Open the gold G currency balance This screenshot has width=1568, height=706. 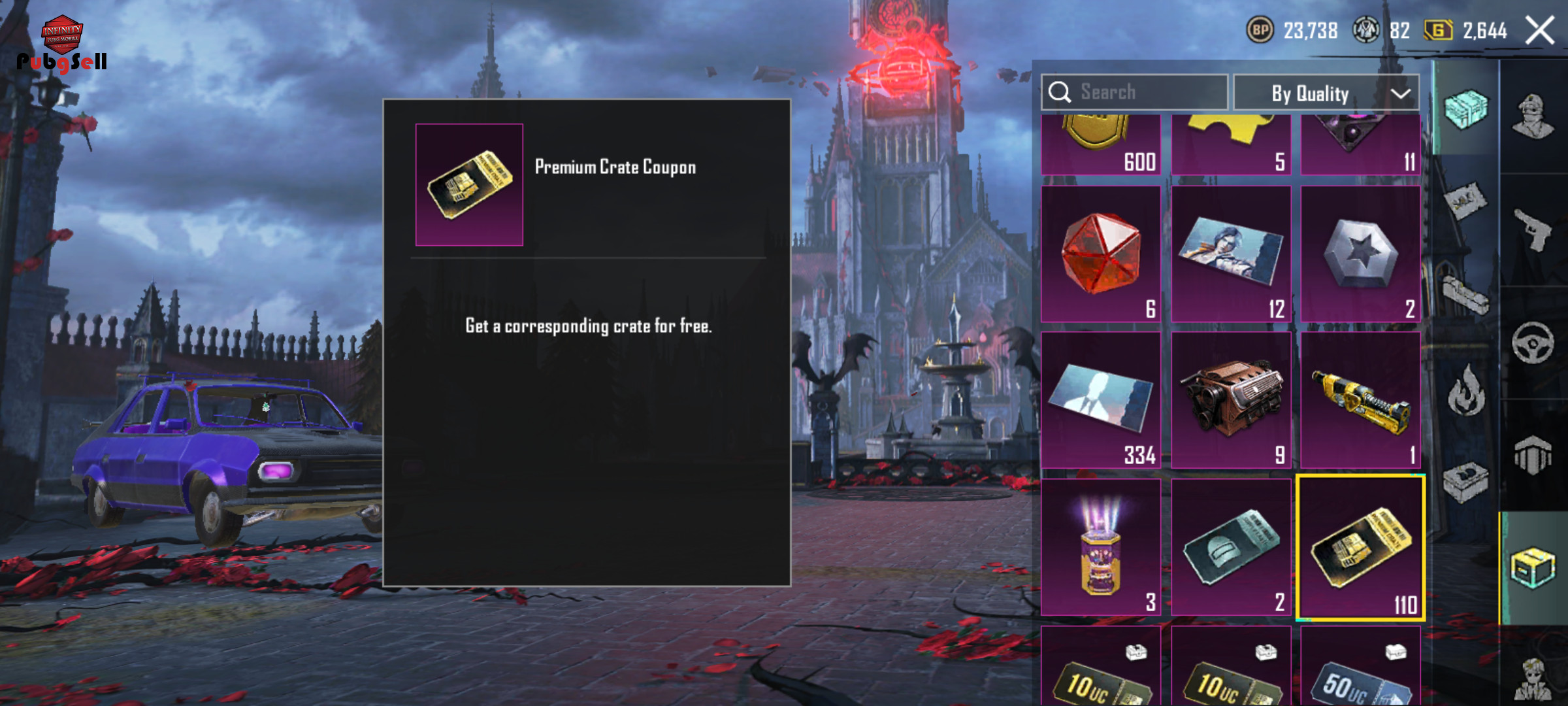1437,30
